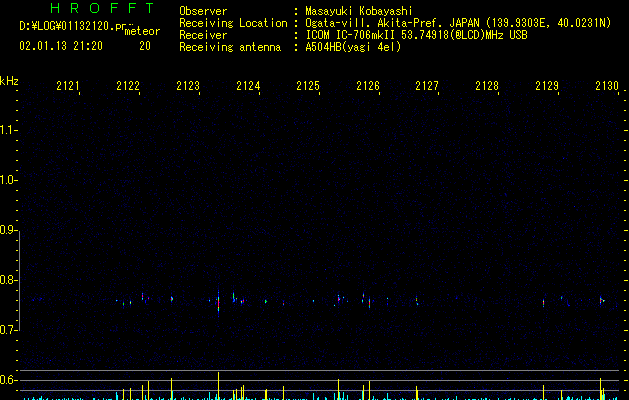Click the 'Receiver' field label

point(203,35)
